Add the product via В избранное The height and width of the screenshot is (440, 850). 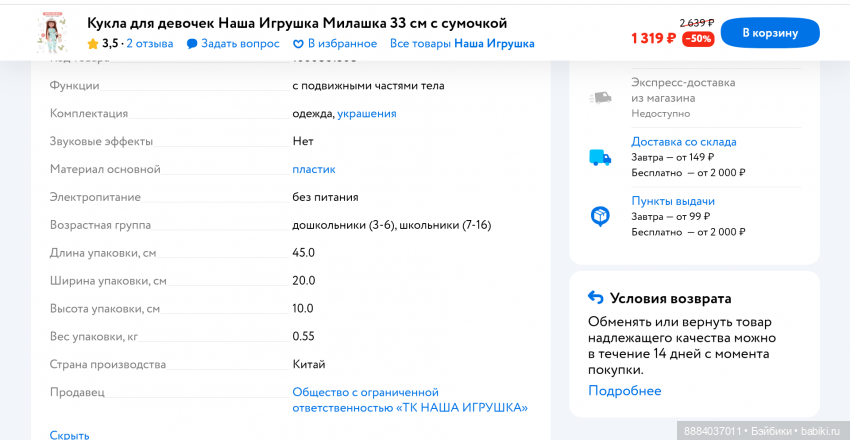342,44
